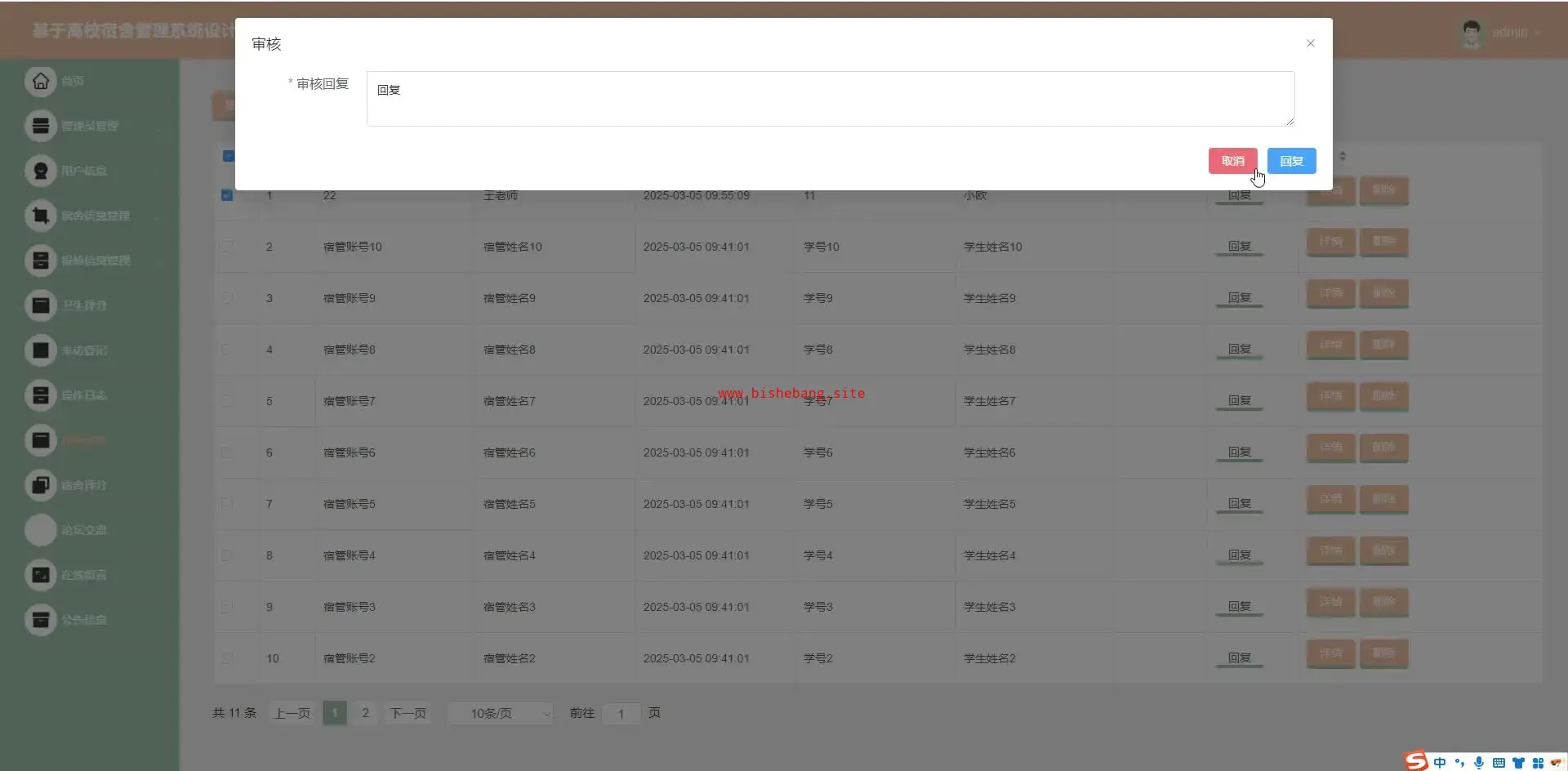Screen dimensions: 1568x771
Task: Open the Sogou toolbox grid icon
Action: [1538, 763]
